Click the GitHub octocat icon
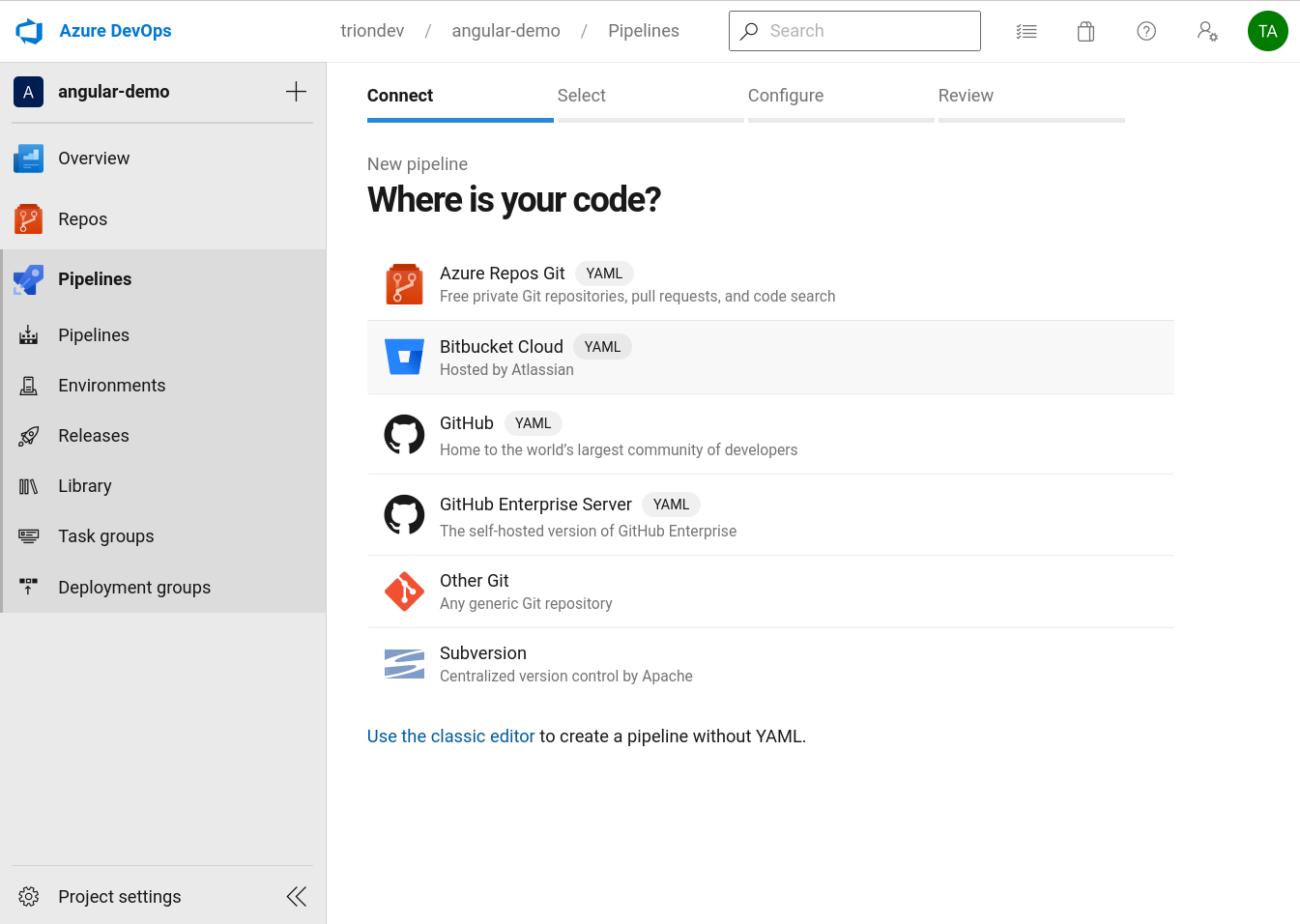The image size is (1300, 924). (404, 435)
